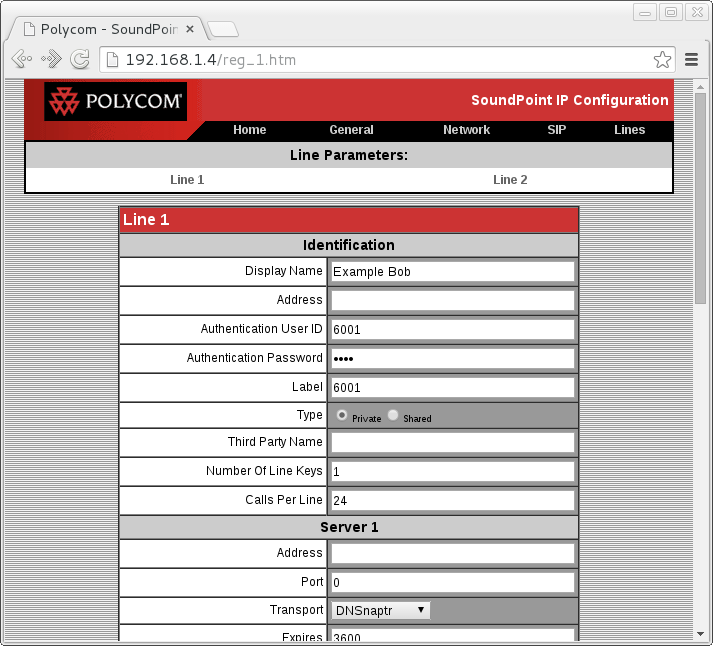Click the Authentication Password field
This screenshot has width=713, height=646.
click(x=453, y=359)
